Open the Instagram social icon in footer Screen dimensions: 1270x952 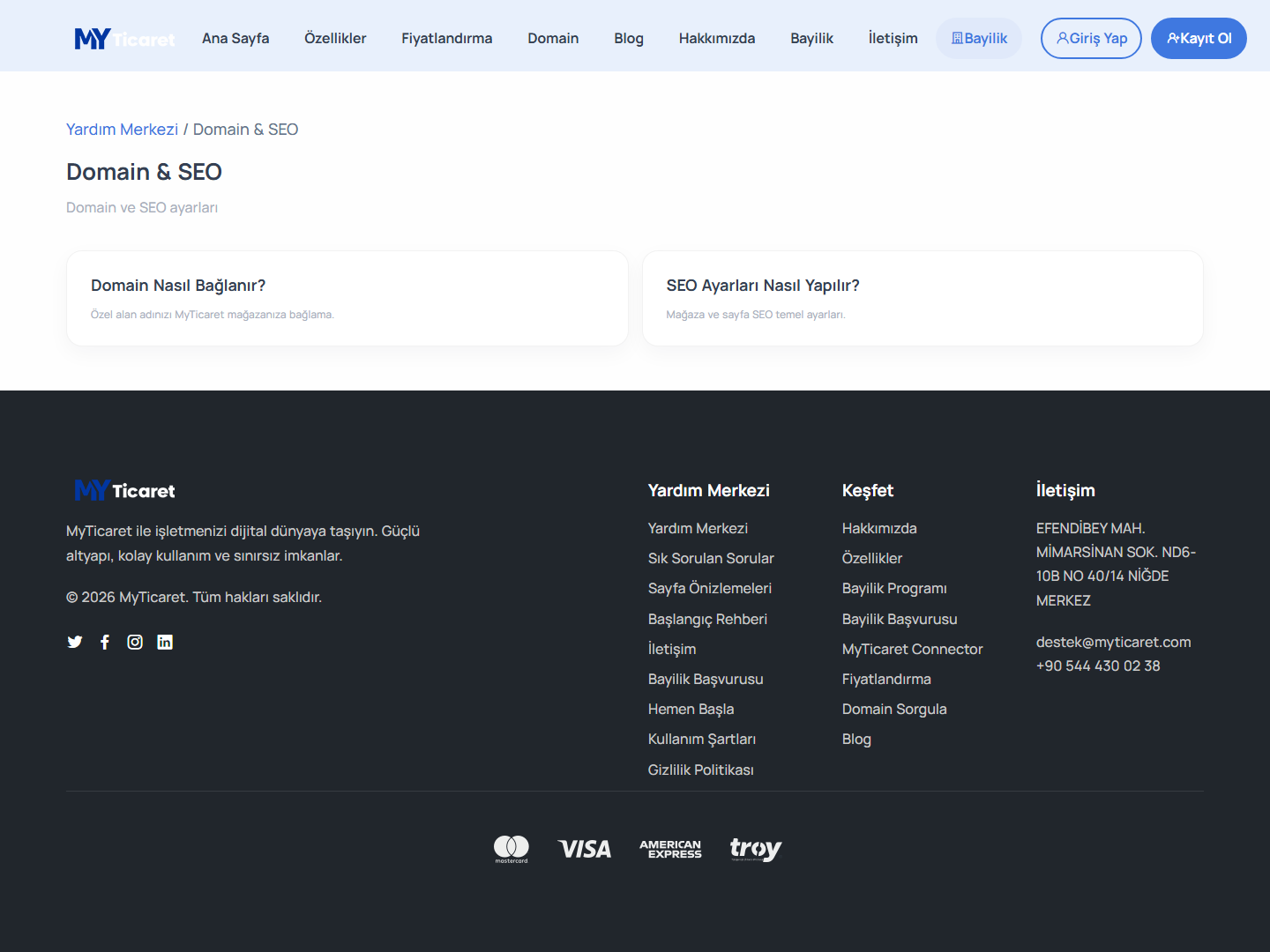tap(135, 642)
